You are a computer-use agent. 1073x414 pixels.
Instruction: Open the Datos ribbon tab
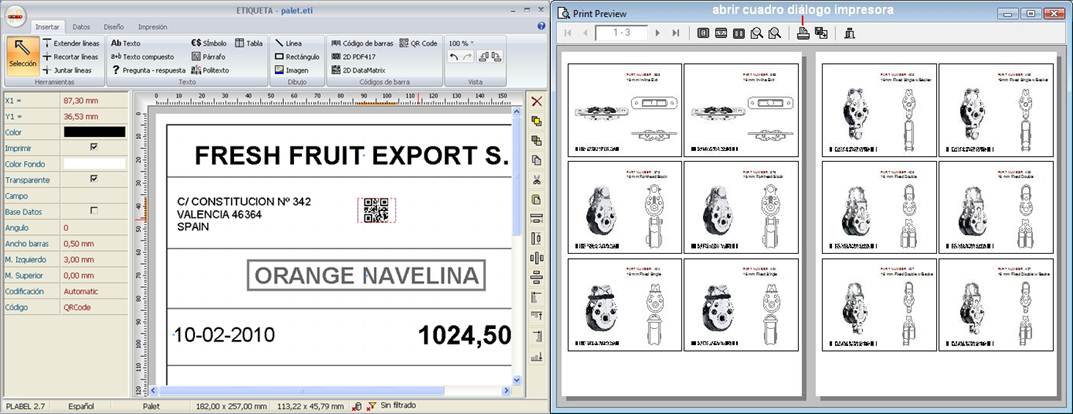81,27
